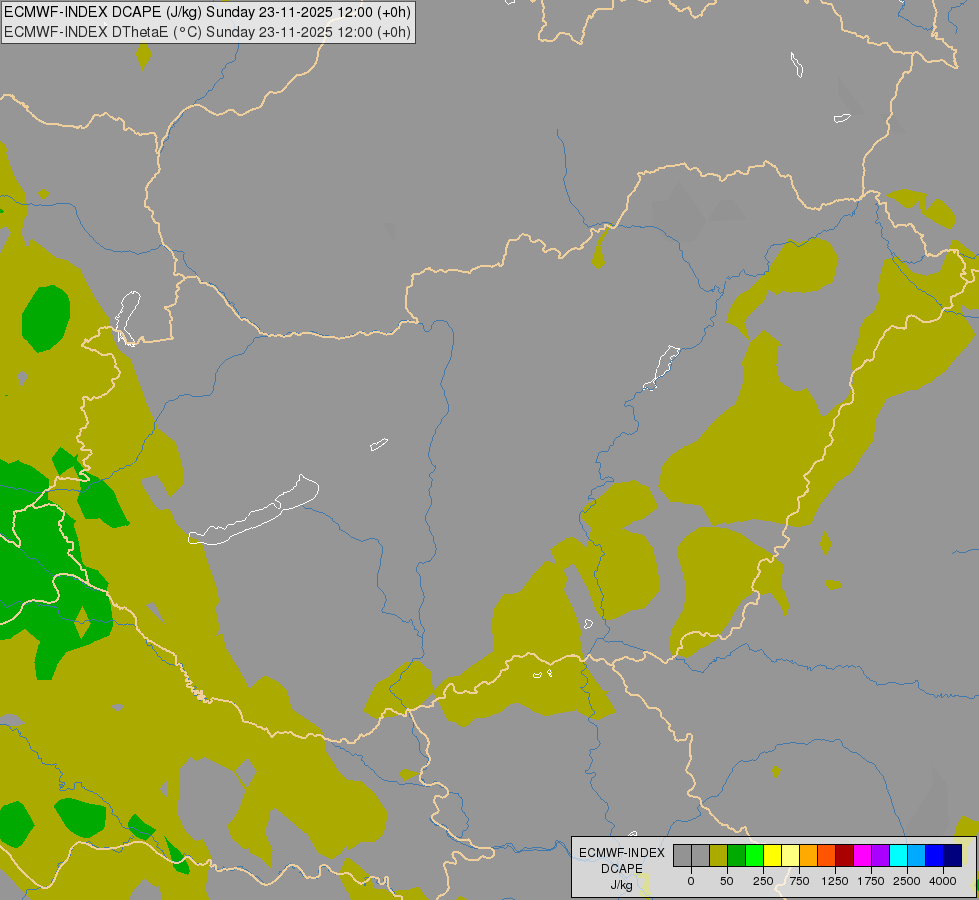Click the legend value 4000
The height and width of the screenshot is (900, 979).
(943, 881)
